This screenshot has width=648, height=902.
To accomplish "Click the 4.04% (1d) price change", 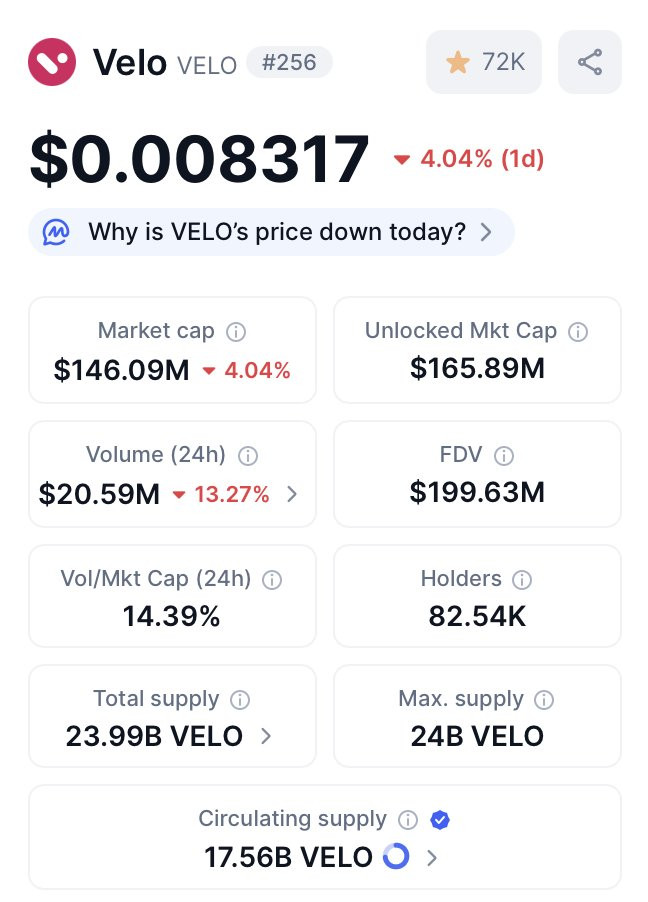I will click(x=469, y=159).
